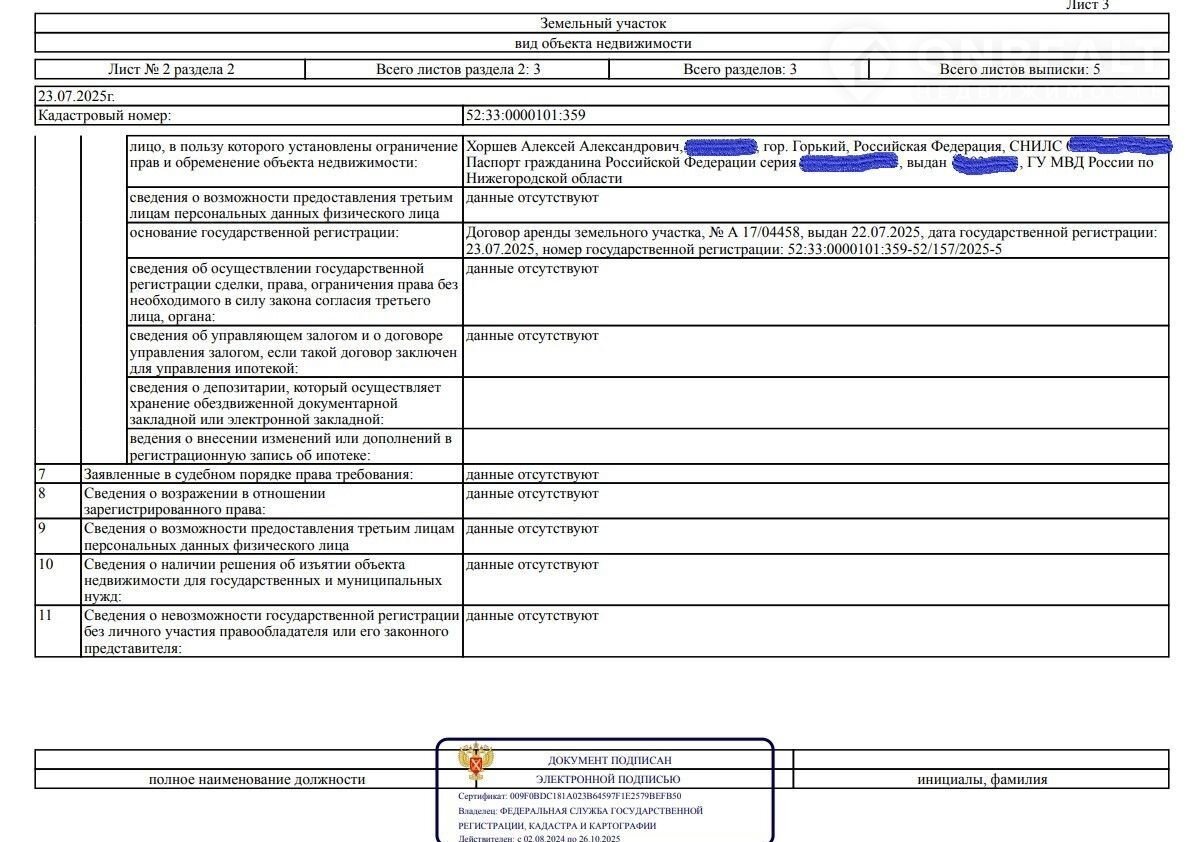Click row 7 'Заявленные в судебном порядке' label
The height and width of the screenshot is (842, 1200).
click(248, 474)
